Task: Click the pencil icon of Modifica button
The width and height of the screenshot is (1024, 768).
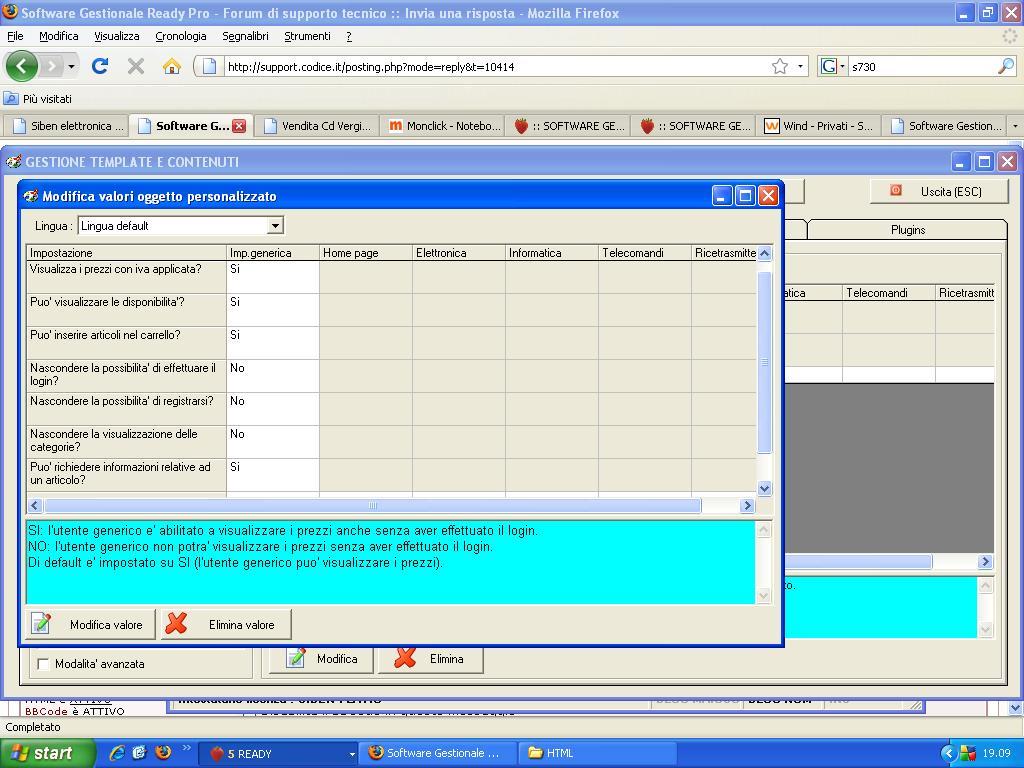Action: pos(296,658)
